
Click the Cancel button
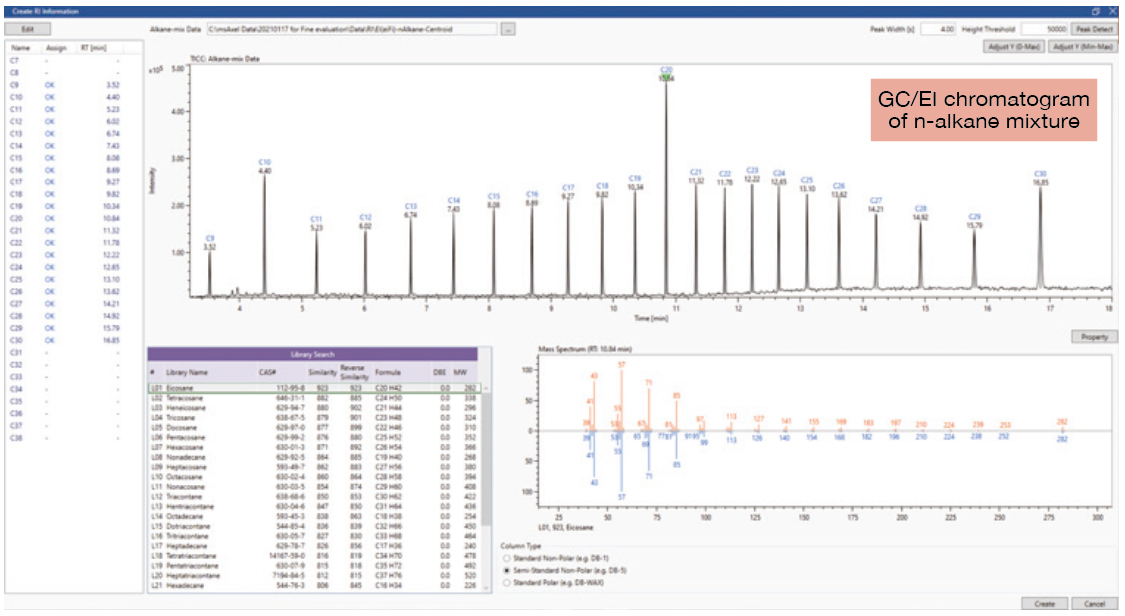(x=1094, y=604)
